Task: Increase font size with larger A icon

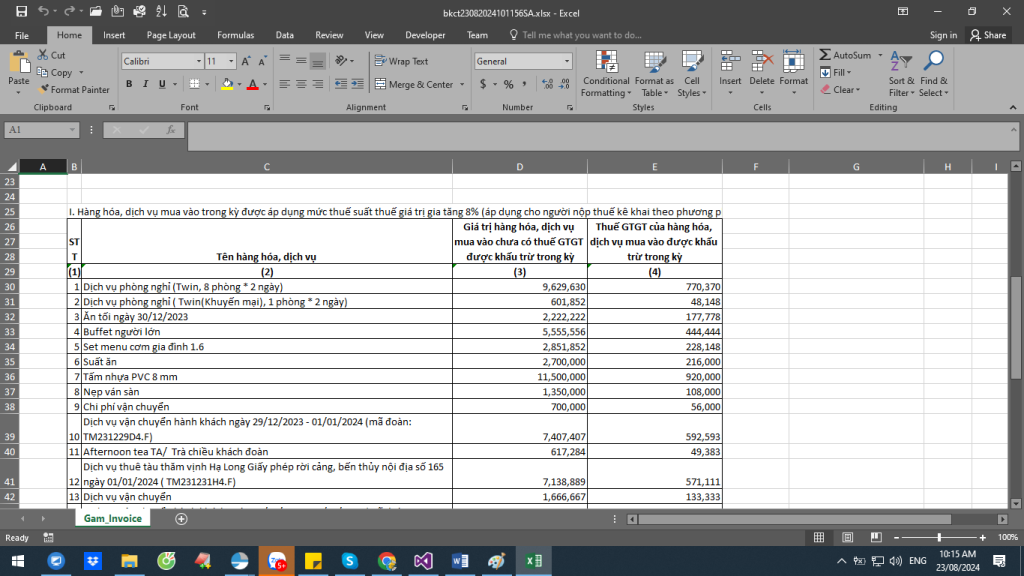Action: pyautogui.click(x=246, y=61)
